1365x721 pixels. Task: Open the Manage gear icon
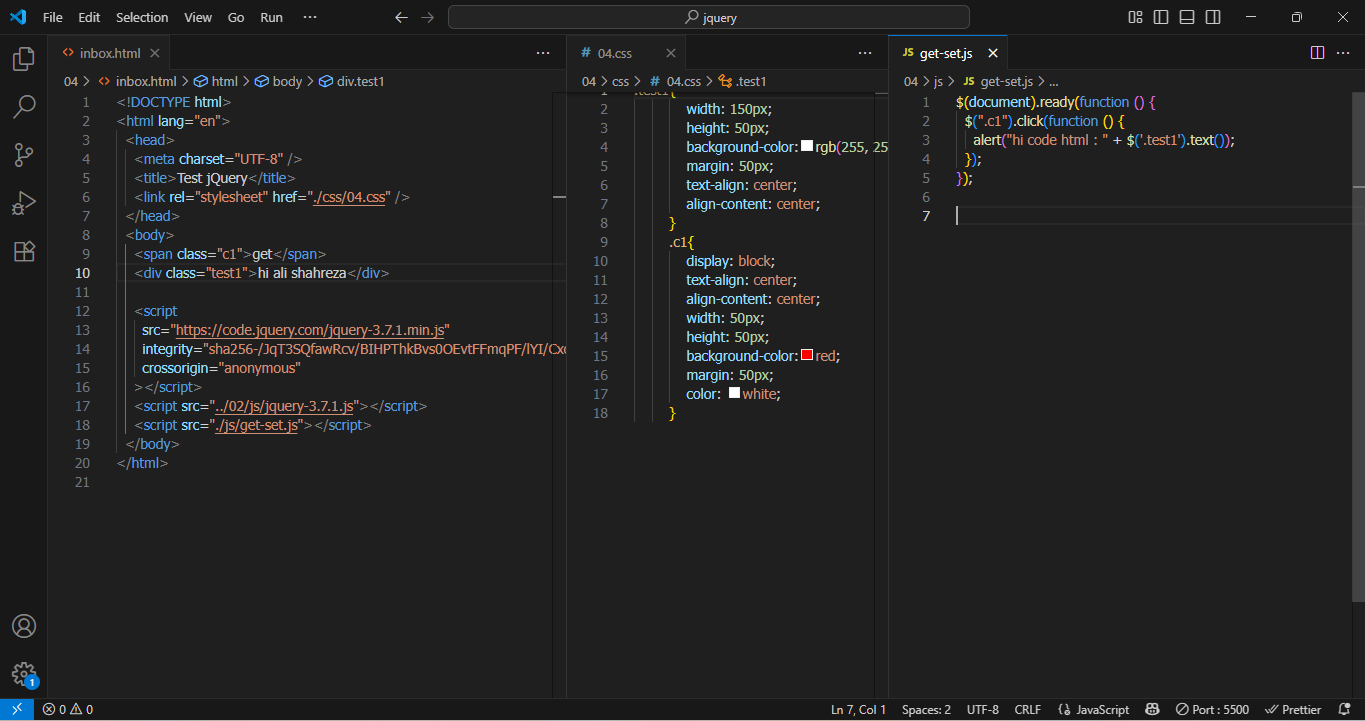click(x=24, y=673)
